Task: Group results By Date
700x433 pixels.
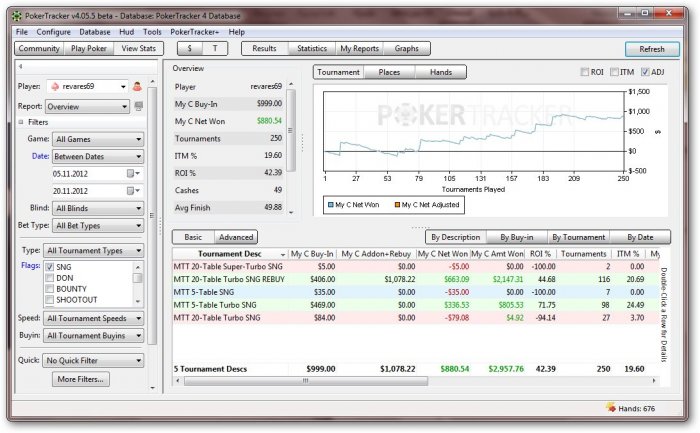Action: tap(640, 237)
